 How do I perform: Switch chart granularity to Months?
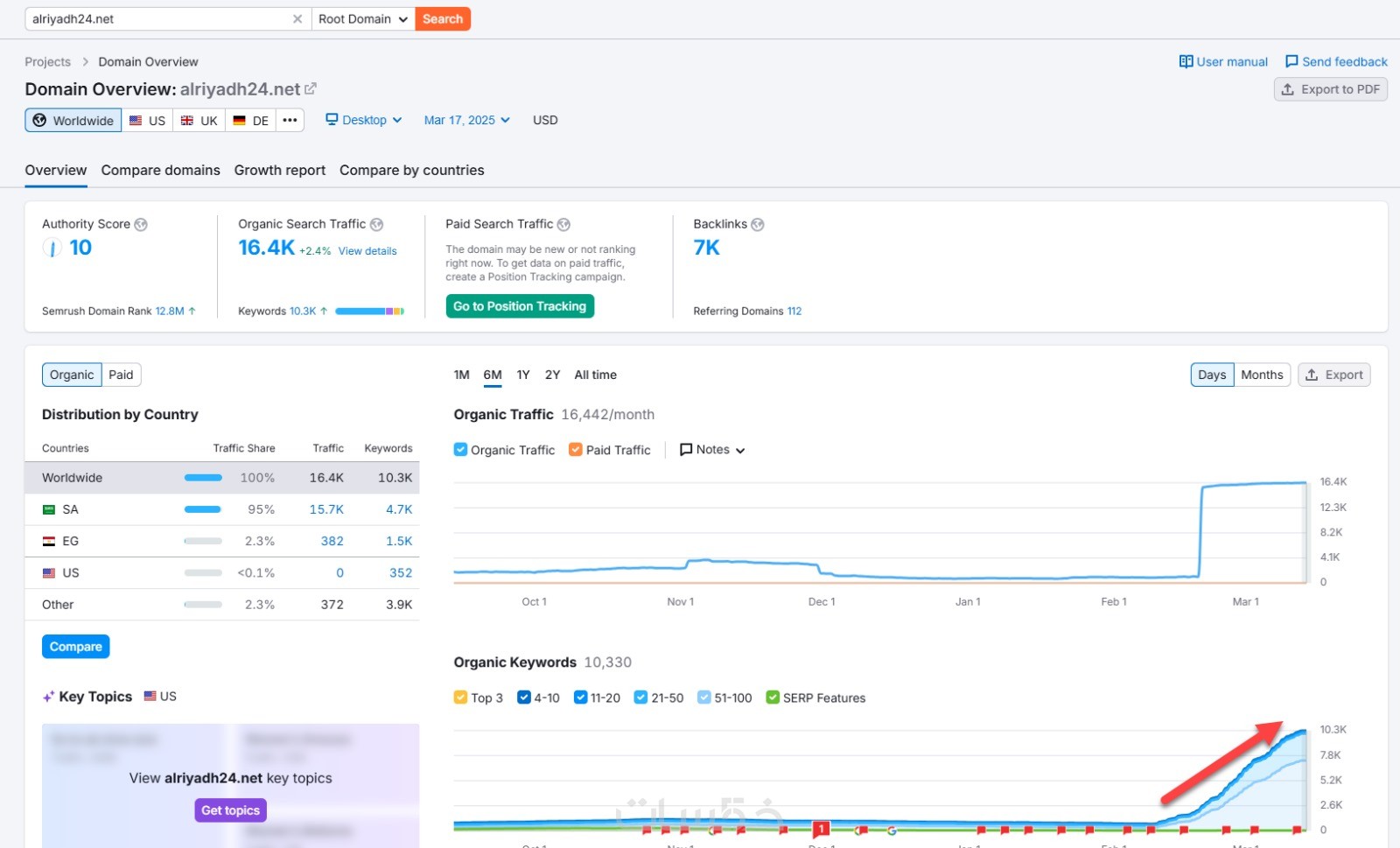[x=1262, y=375]
